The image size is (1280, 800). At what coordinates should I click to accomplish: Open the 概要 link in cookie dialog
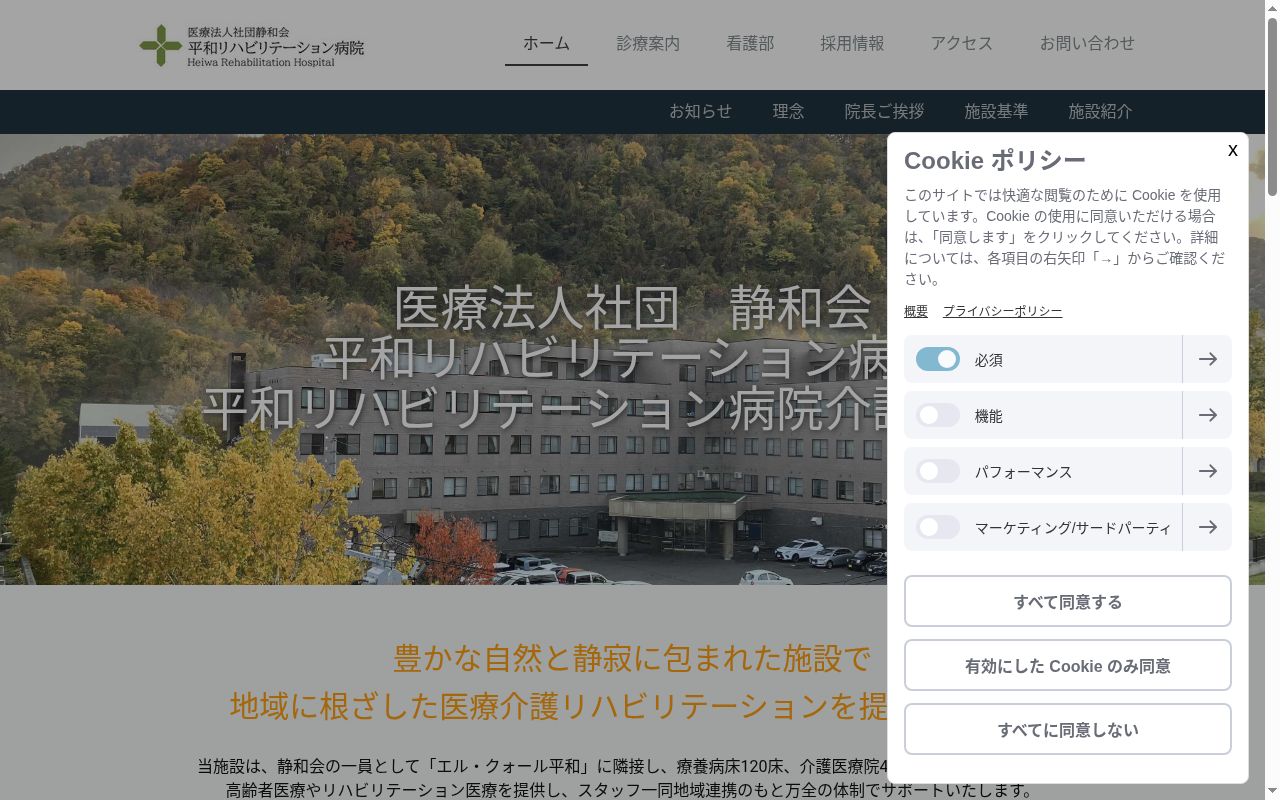(916, 311)
